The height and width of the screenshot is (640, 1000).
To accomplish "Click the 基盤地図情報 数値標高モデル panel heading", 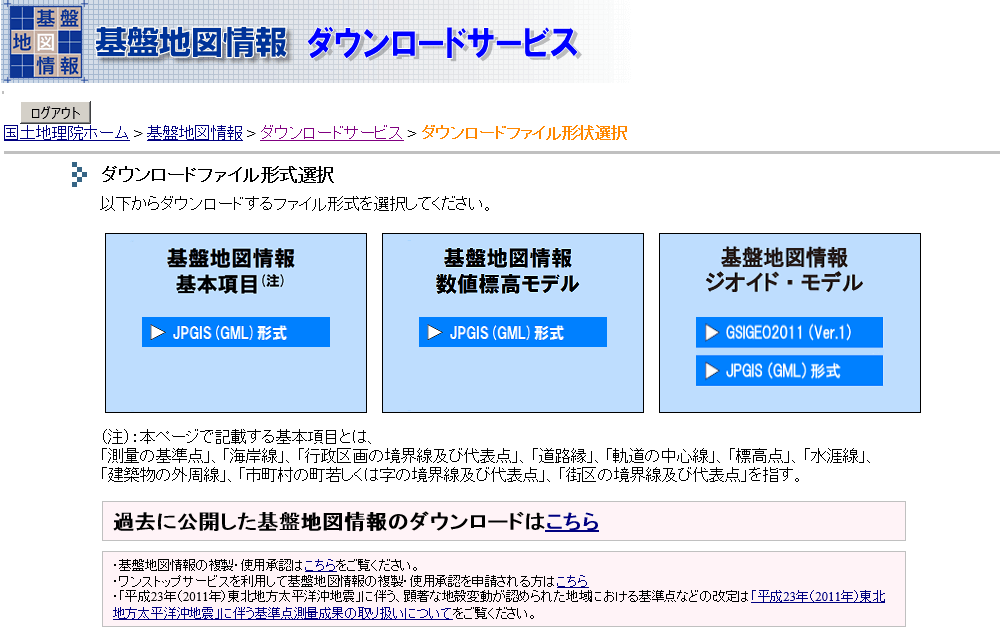I will point(508,271).
